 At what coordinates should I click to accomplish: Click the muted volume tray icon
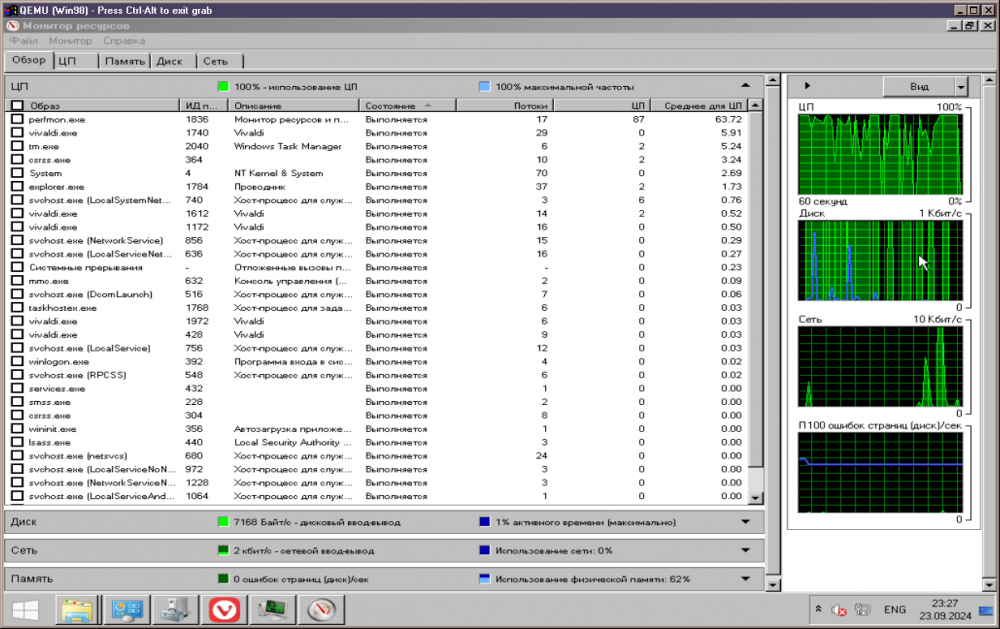coord(840,610)
